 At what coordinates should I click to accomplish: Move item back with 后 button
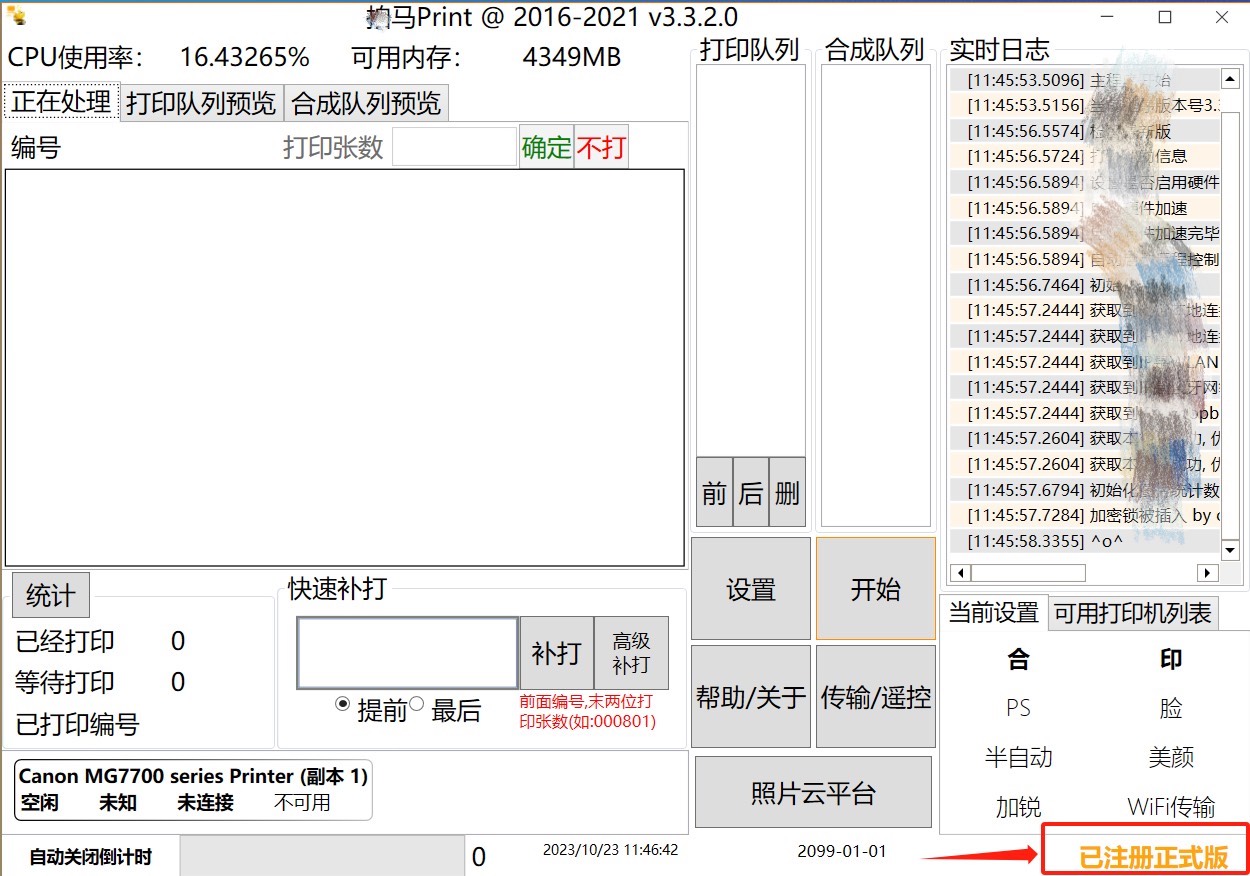point(750,493)
